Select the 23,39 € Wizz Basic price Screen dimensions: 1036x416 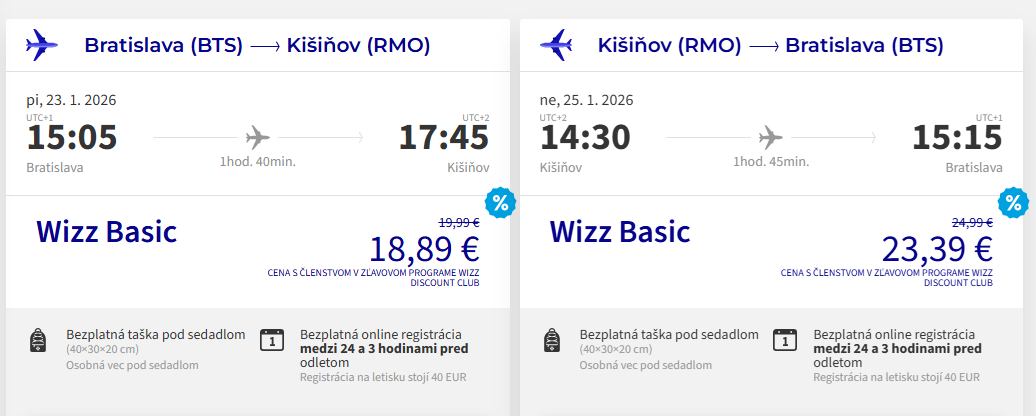[x=937, y=248]
